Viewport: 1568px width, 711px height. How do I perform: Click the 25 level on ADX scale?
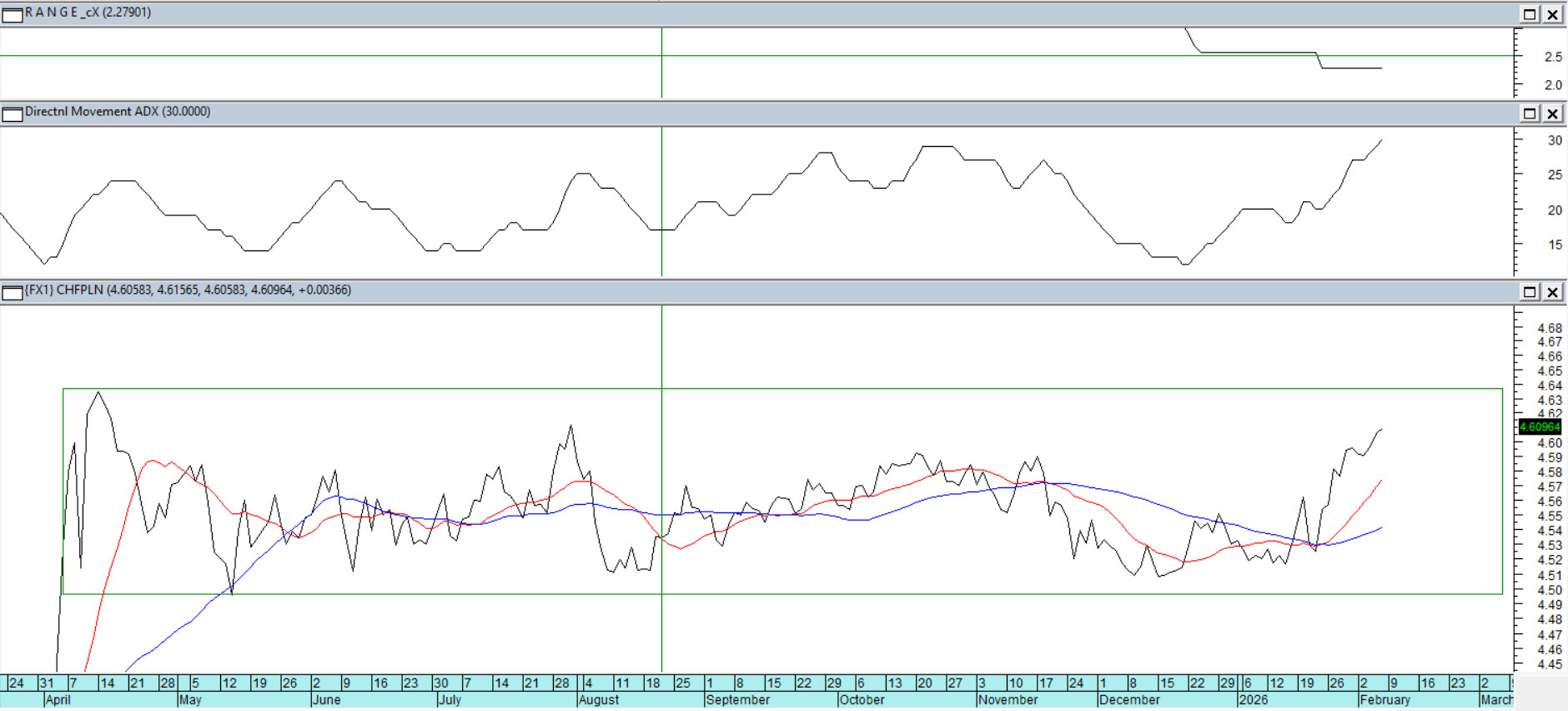pyautogui.click(x=1554, y=175)
